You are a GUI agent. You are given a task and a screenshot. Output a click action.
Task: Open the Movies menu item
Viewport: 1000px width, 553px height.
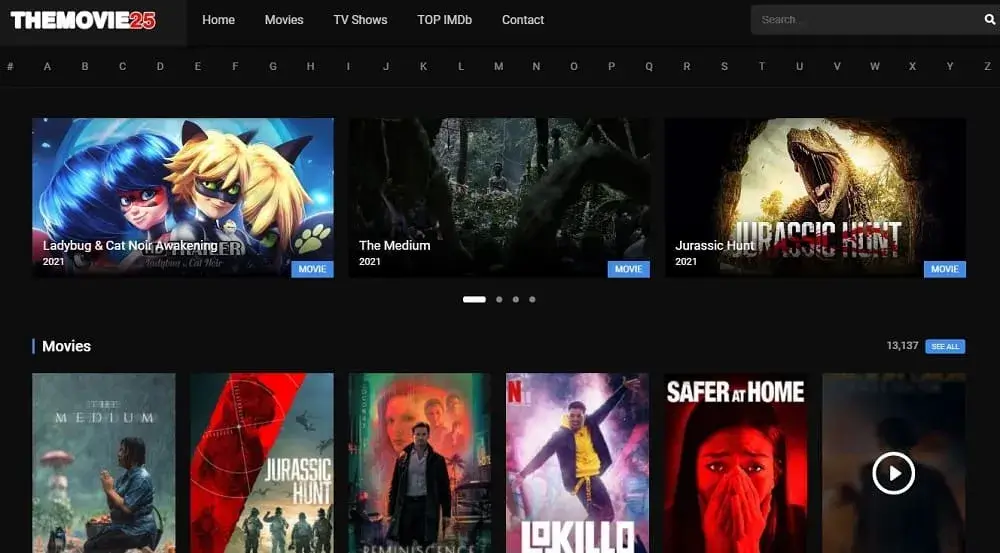coord(284,20)
